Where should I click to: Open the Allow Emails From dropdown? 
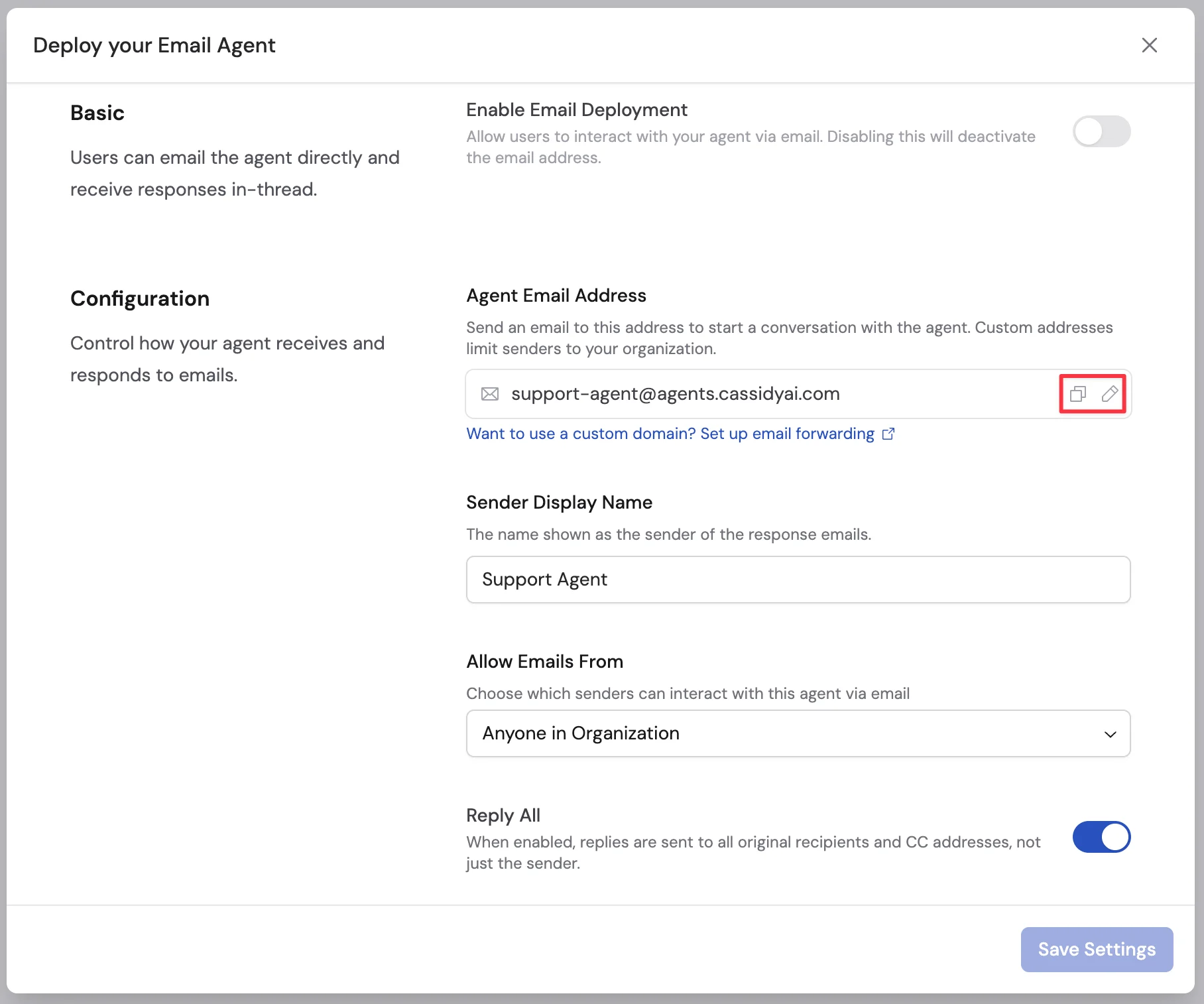pos(798,733)
